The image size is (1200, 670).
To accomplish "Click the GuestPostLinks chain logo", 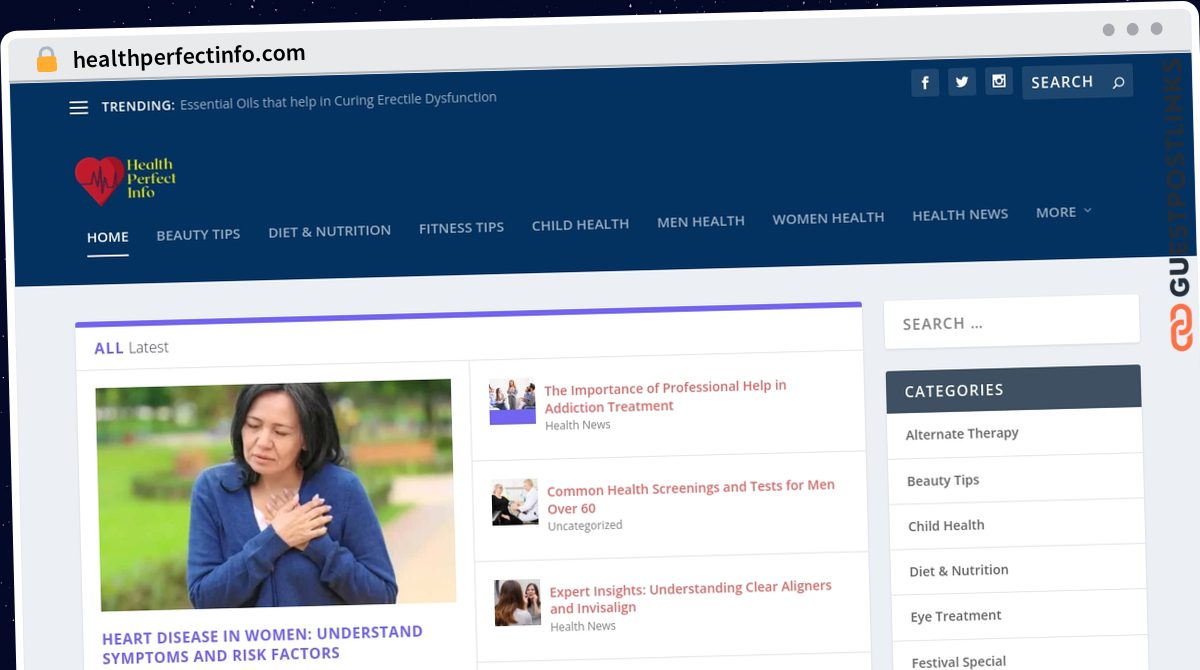I will (1181, 328).
